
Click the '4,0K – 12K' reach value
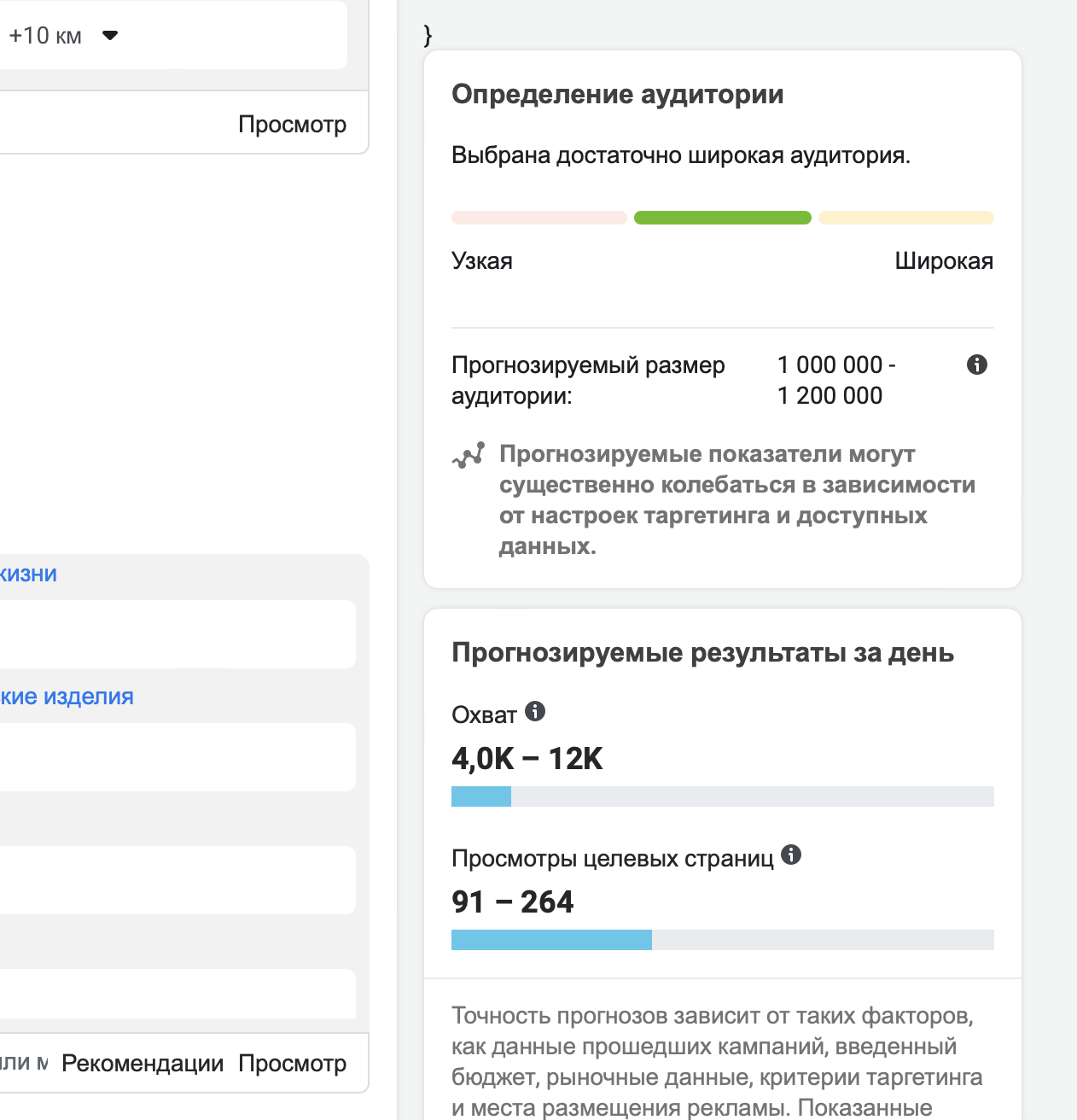pyautogui.click(x=527, y=758)
